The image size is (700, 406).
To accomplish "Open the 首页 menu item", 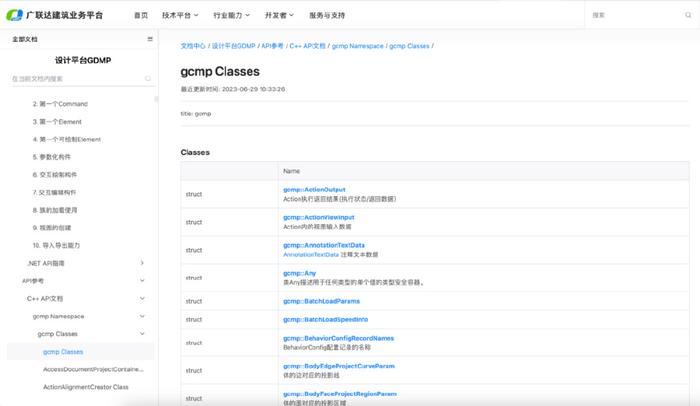I will point(141,15).
